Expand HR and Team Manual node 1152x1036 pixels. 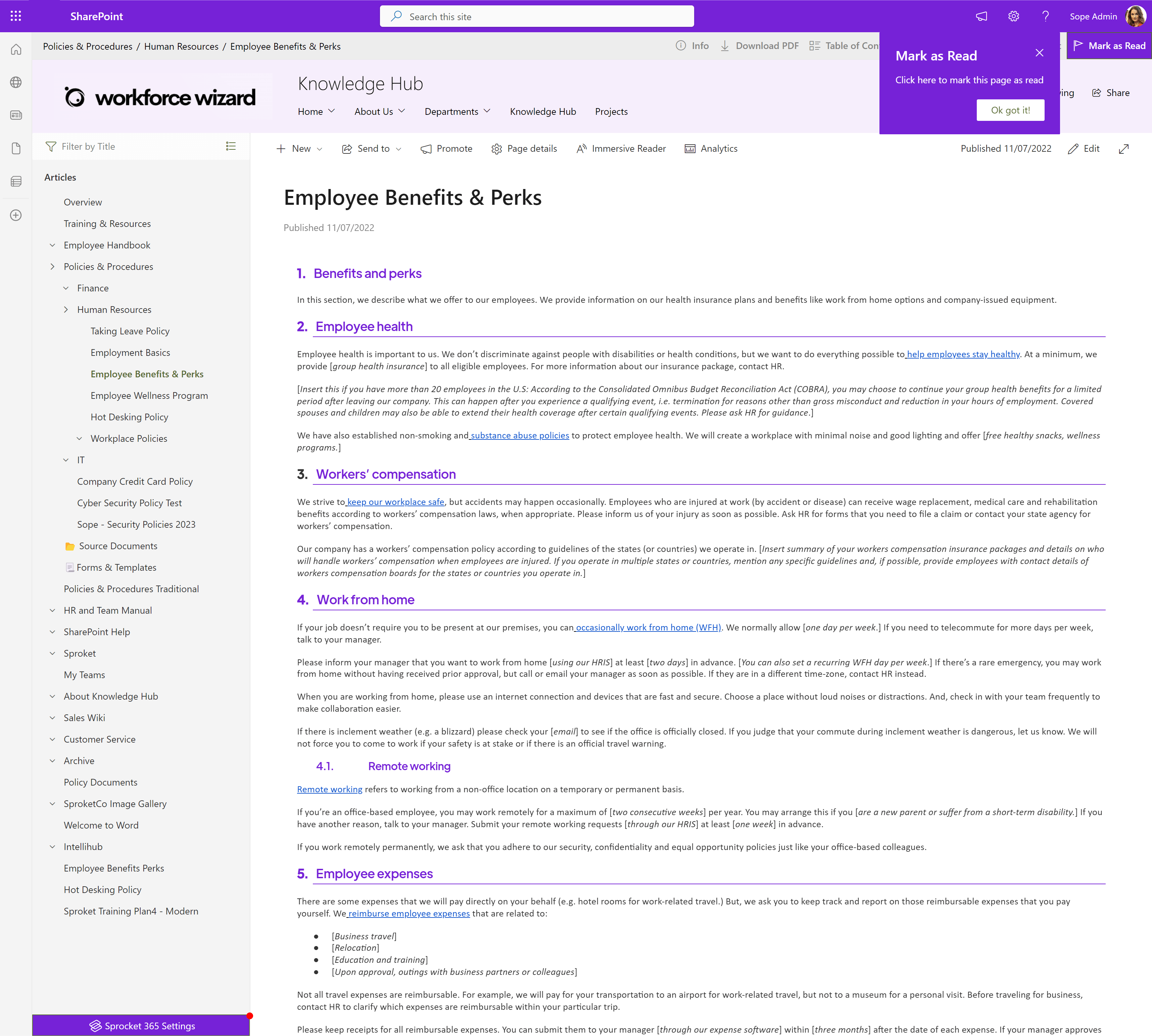click(x=52, y=611)
